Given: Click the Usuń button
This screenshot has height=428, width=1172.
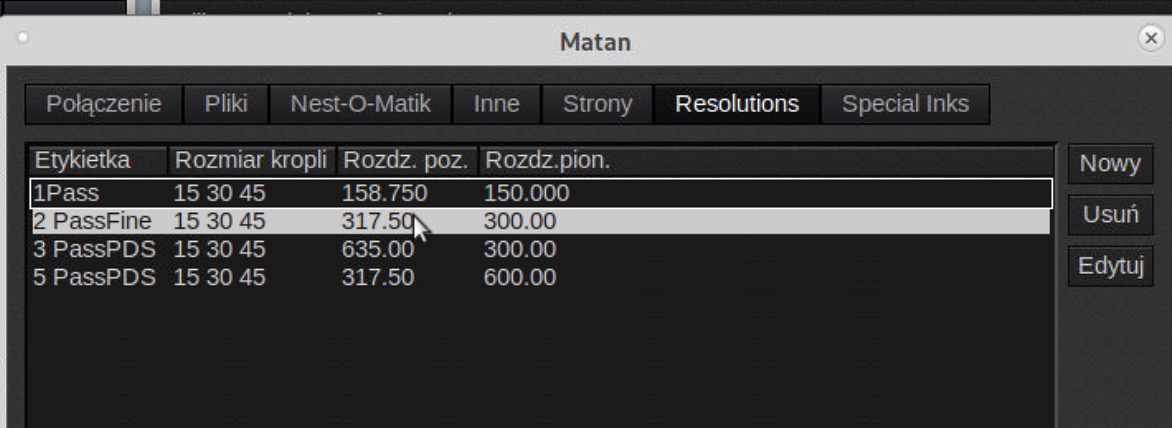Looking at the screenshot, I should pos(1104,215).
